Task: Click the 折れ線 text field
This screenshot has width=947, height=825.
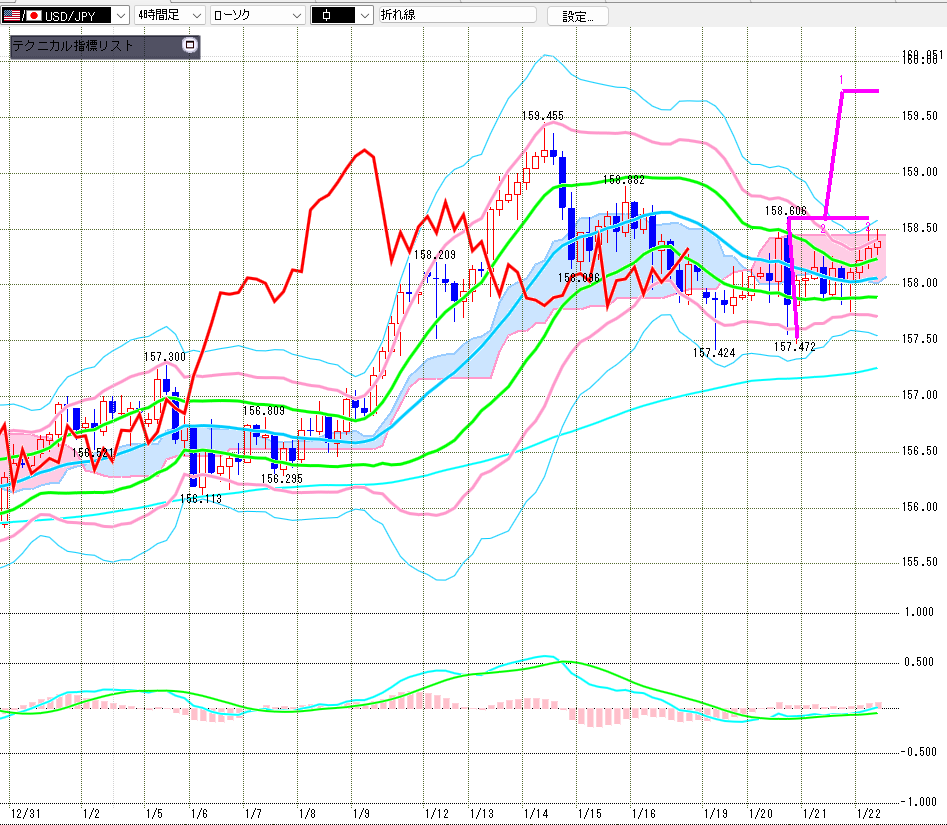Action: (x=457, y=15)
